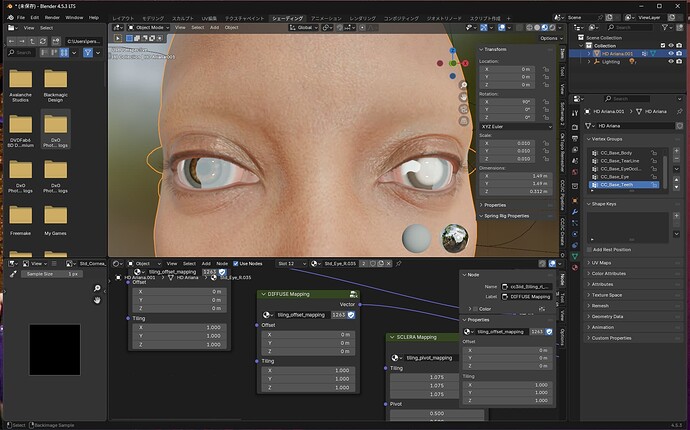
Task: Open the Slot 12 material slot dropdown
Action: point(292,264)
